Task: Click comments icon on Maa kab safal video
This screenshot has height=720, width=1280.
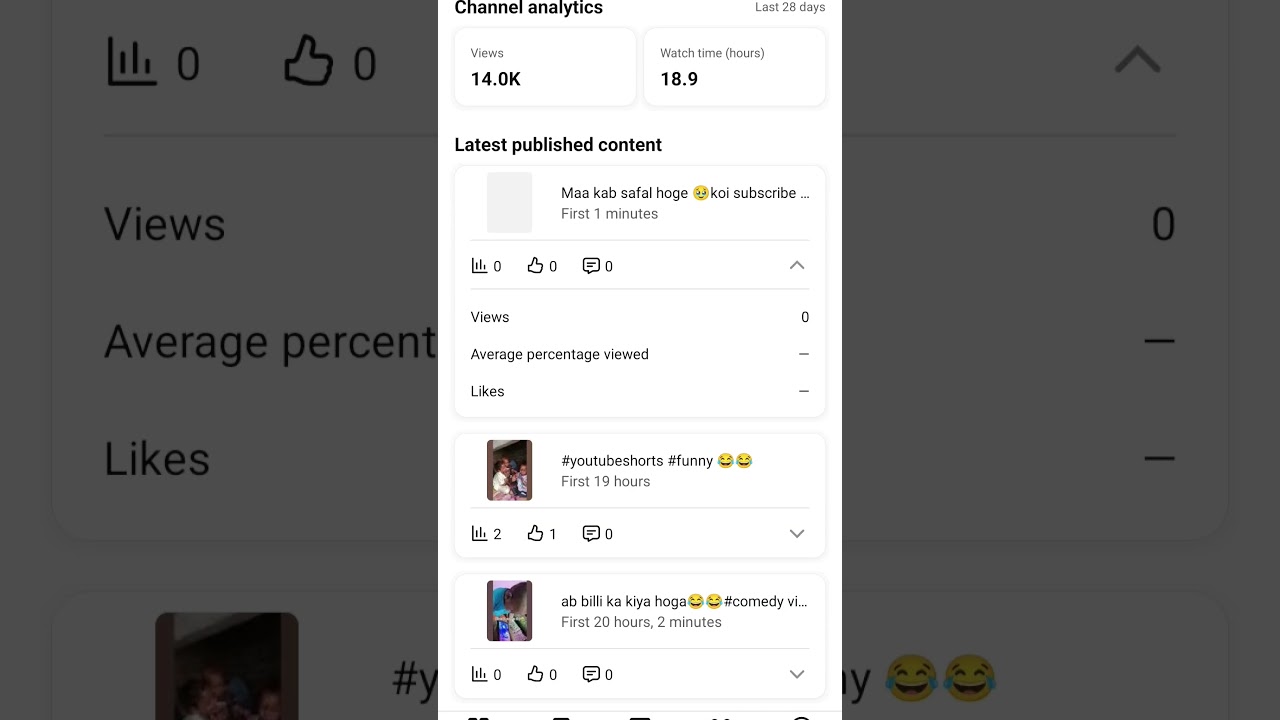Action: (x=591, y=266)
